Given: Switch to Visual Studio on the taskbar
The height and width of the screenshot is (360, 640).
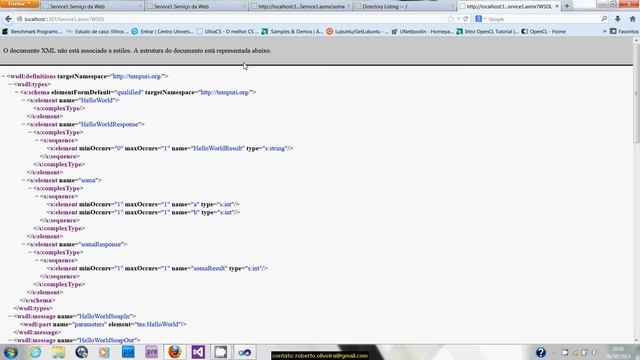Looking at the screenshot, I should (198, 352).
